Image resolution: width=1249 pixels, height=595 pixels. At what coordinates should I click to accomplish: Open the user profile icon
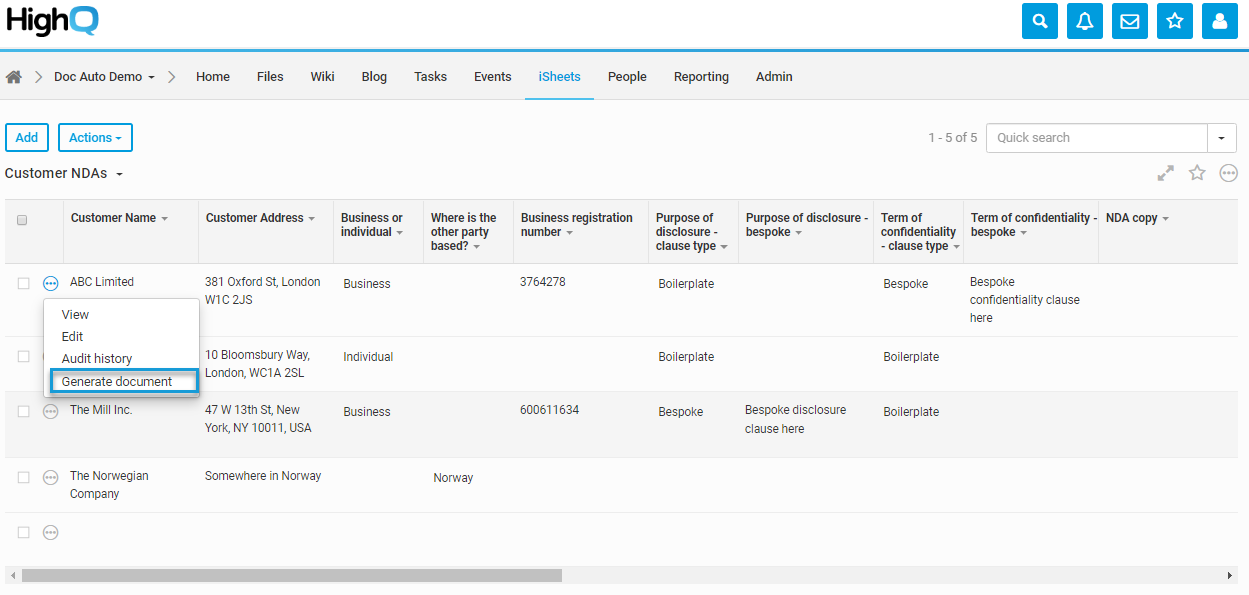click(1220, 21)
